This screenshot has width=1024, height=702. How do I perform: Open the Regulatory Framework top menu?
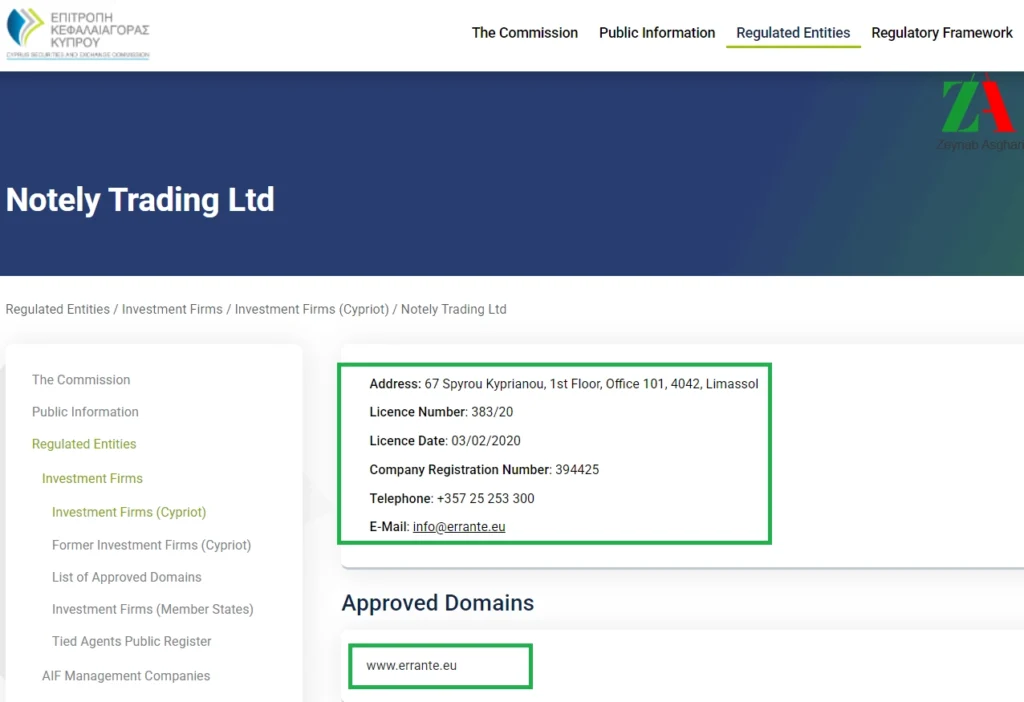click(941, 33)
